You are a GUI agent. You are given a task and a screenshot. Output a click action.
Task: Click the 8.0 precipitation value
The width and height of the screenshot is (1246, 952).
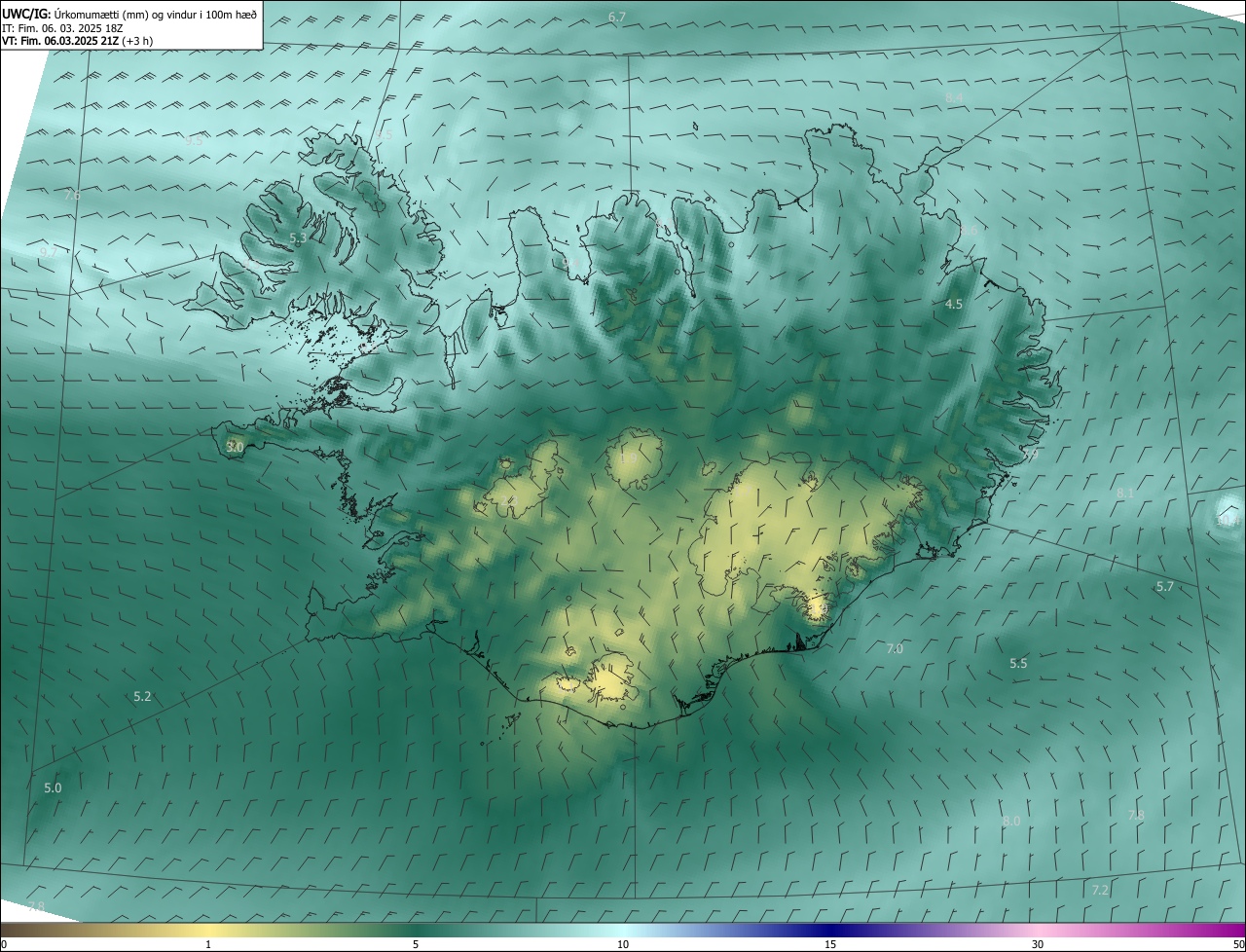[1011, 821]
